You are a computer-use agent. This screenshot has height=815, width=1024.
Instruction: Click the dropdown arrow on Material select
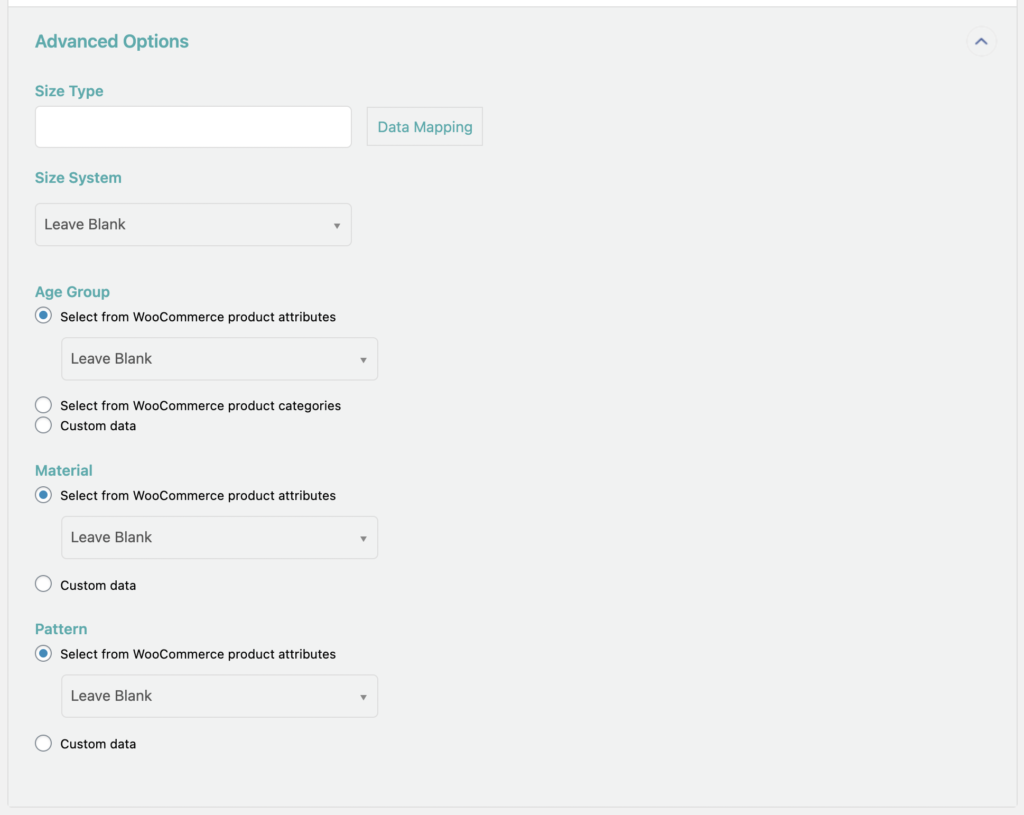(364, 537)
